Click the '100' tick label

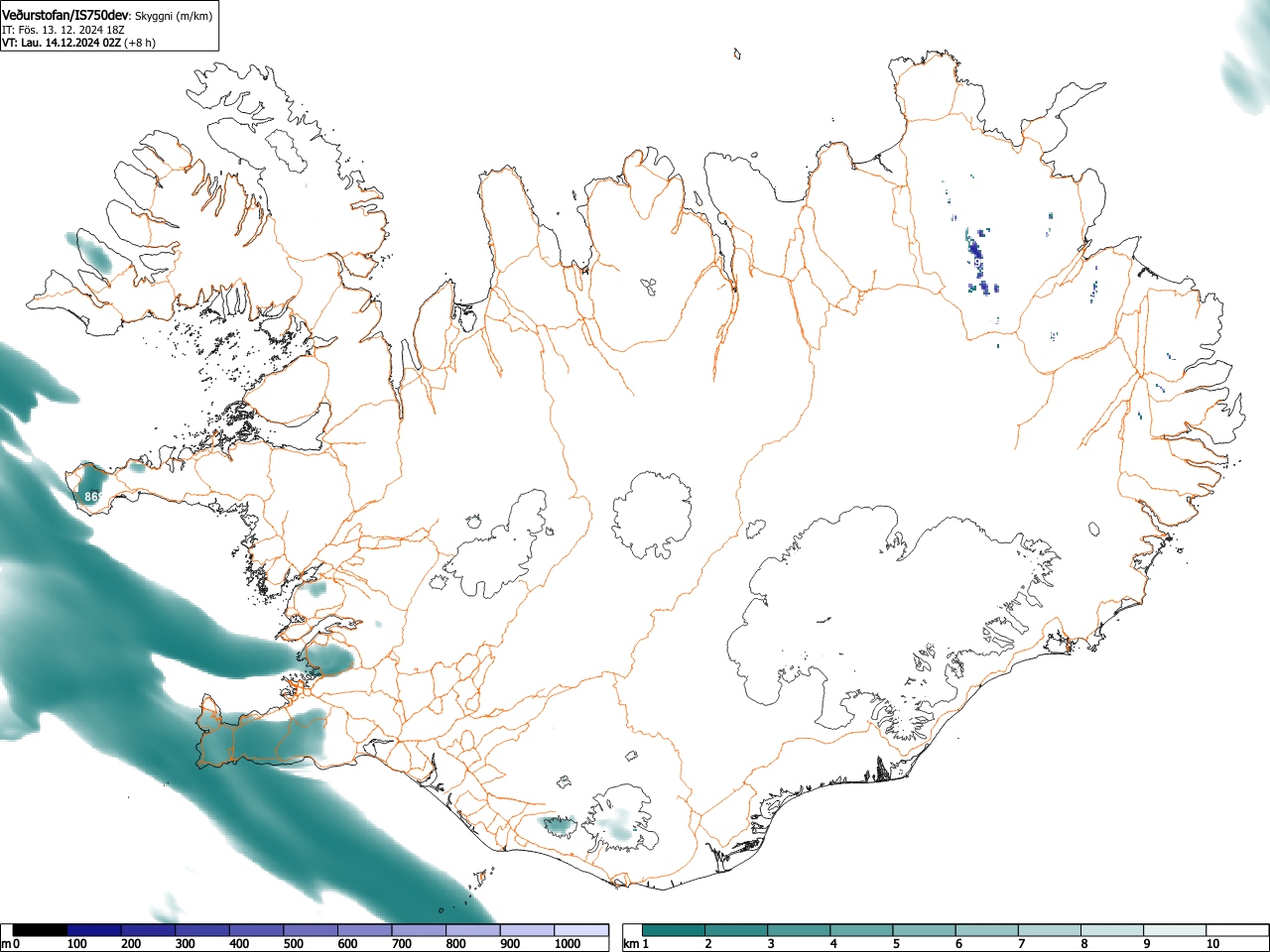(77, 944)
